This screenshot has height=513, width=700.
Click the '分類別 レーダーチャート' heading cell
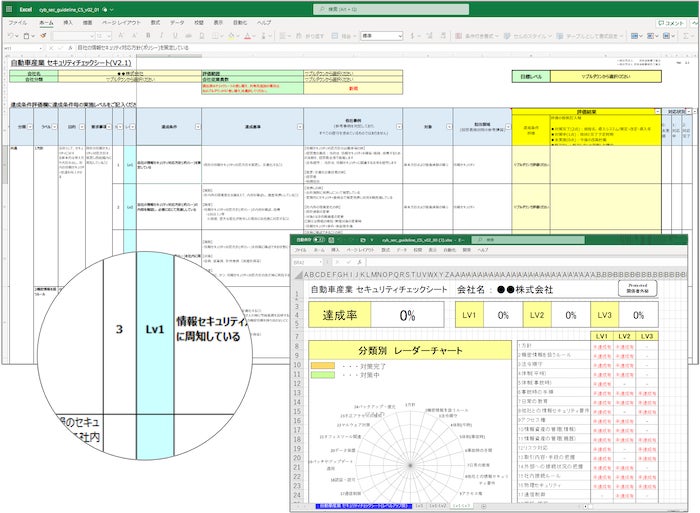410,350
